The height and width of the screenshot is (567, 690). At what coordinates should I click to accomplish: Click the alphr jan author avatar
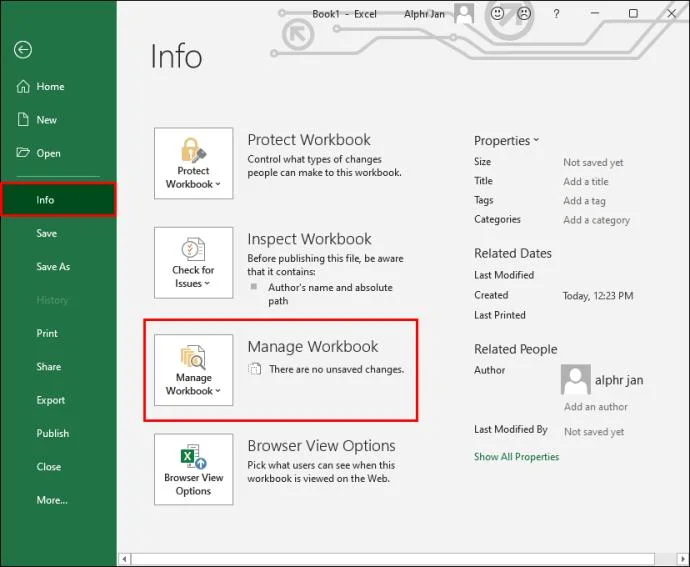click(x=576, y=379)
